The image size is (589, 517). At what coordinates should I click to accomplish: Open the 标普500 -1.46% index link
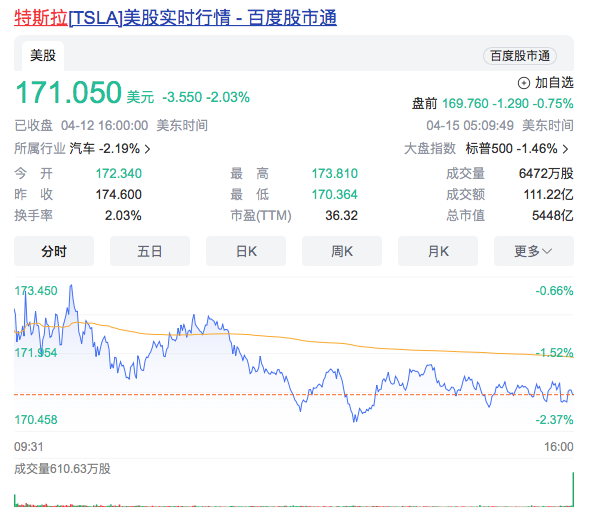pyautogui.click(x=511, y=148)
